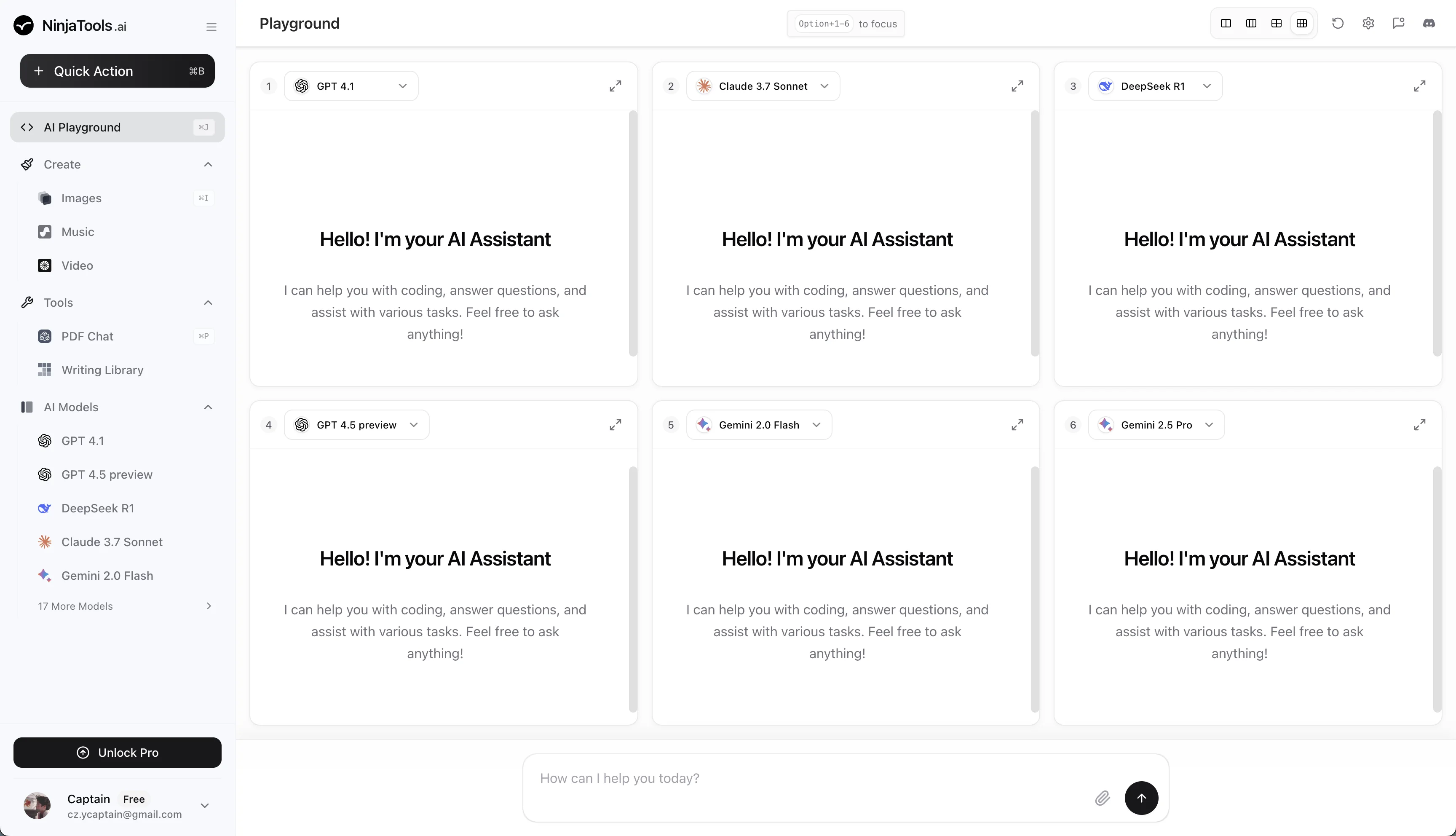The image size is (1456, 836).
Task: Open the settings gear icon
Action: point(1368,24)
